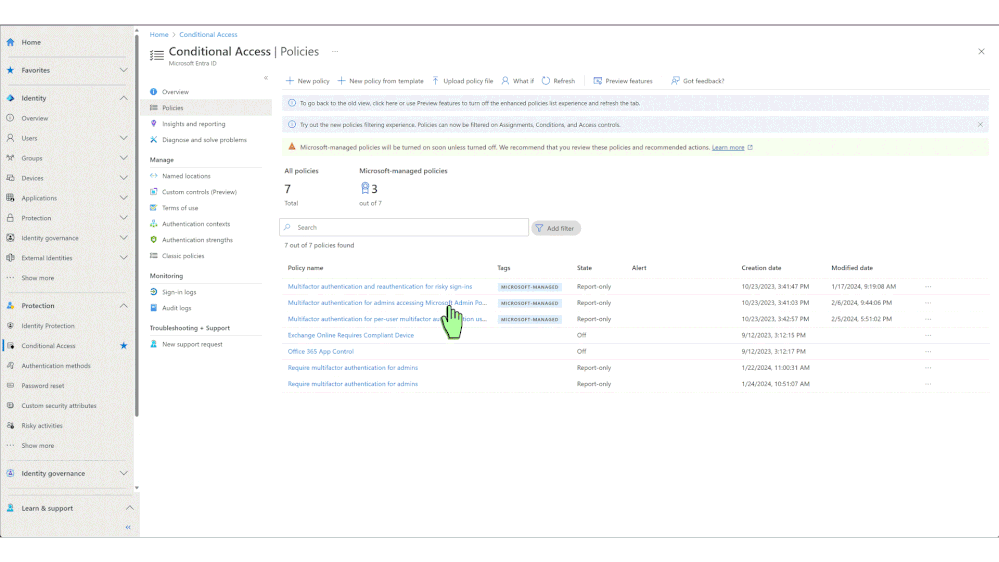
Task: Click the Add filter button
Action: pos(556,228)
